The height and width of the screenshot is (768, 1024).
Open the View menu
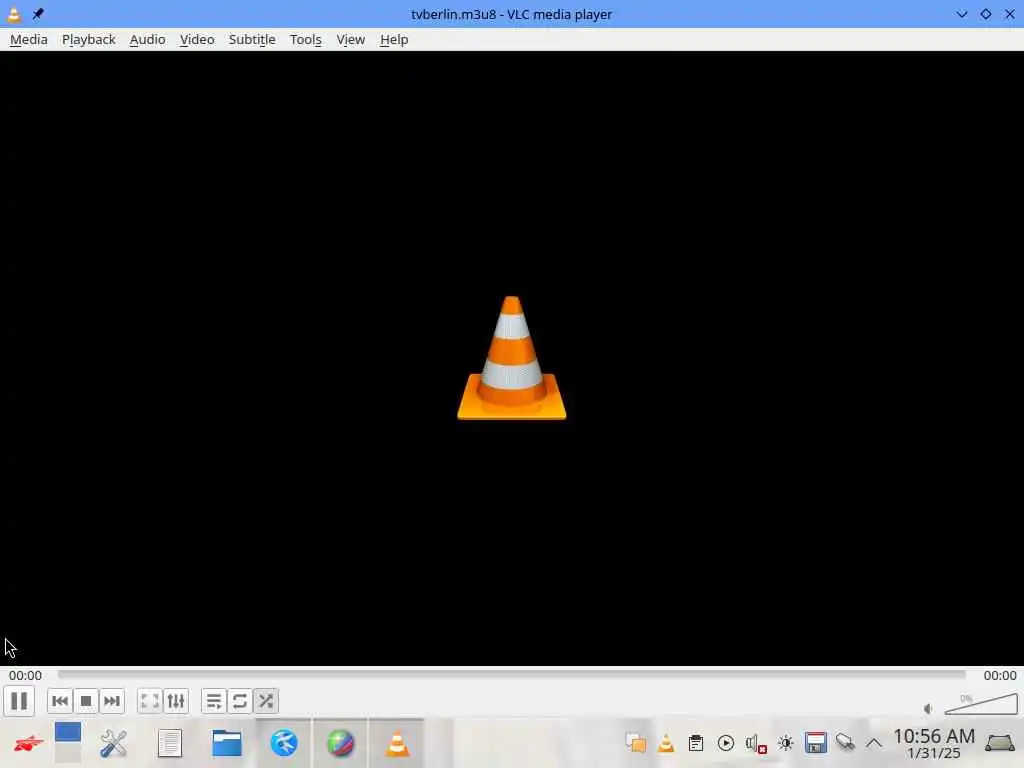coord(351,39)
